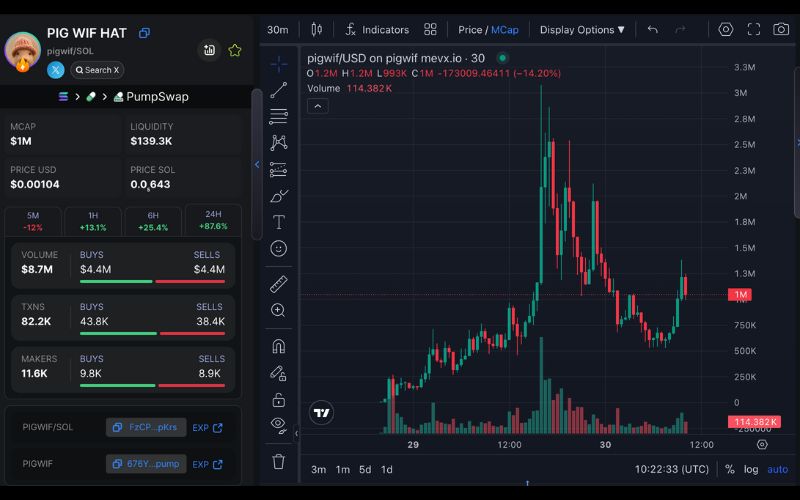
Task: Expand the Display Options dropdown
Action: click(582, 30)
